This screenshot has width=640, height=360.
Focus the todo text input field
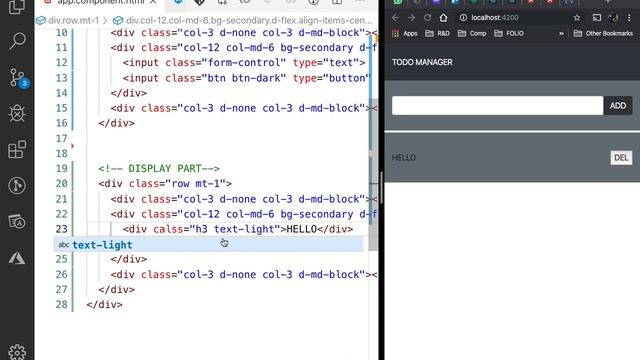[x=497, y=106]
